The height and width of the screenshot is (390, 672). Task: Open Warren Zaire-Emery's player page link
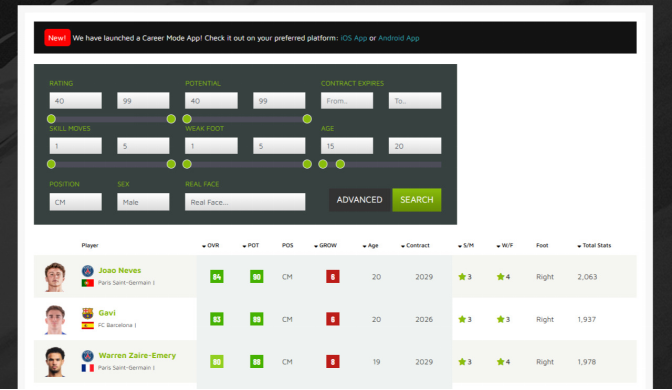click(137, 355)
